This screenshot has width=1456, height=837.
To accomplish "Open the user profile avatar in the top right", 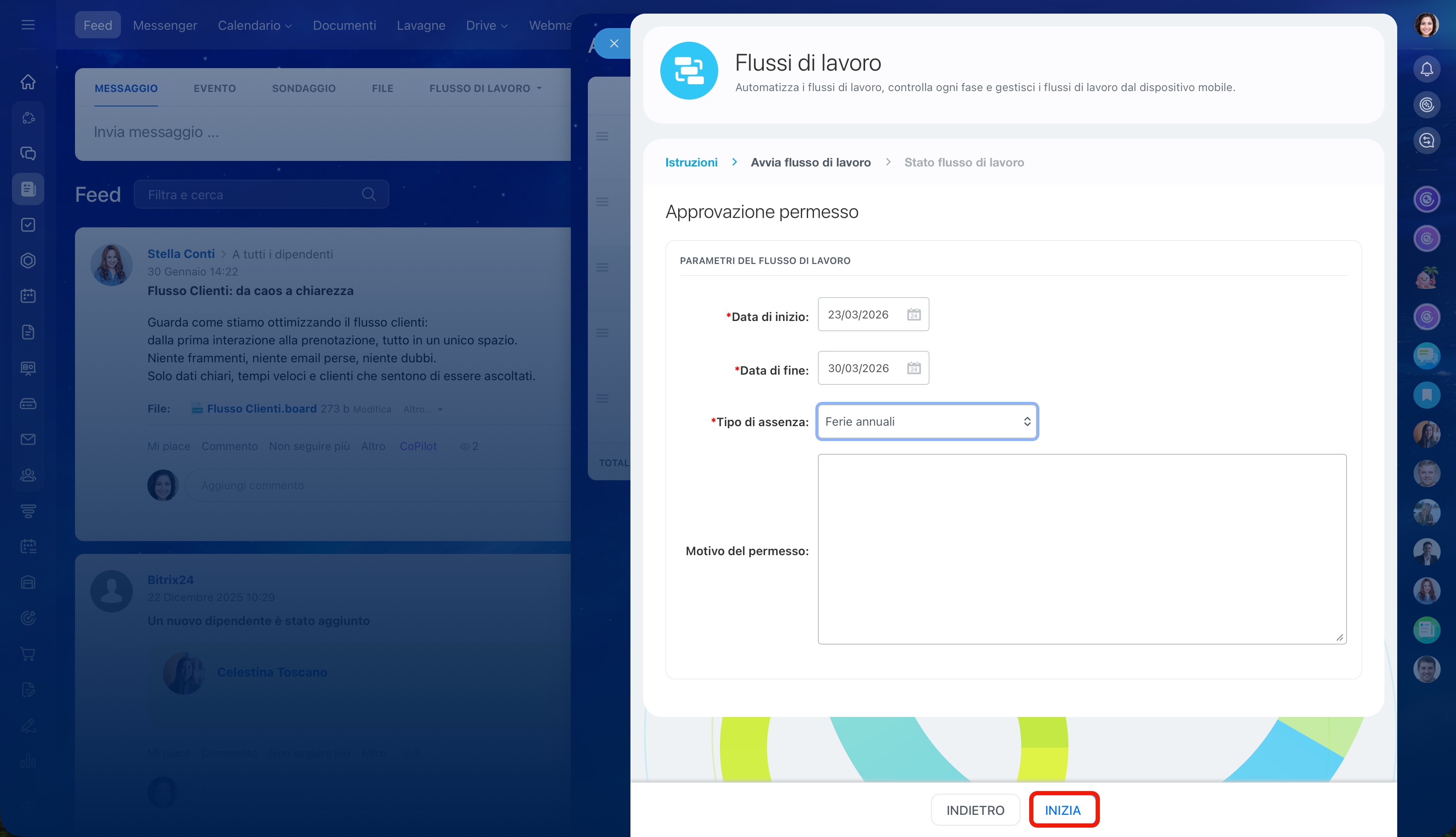I will 1426,25.
